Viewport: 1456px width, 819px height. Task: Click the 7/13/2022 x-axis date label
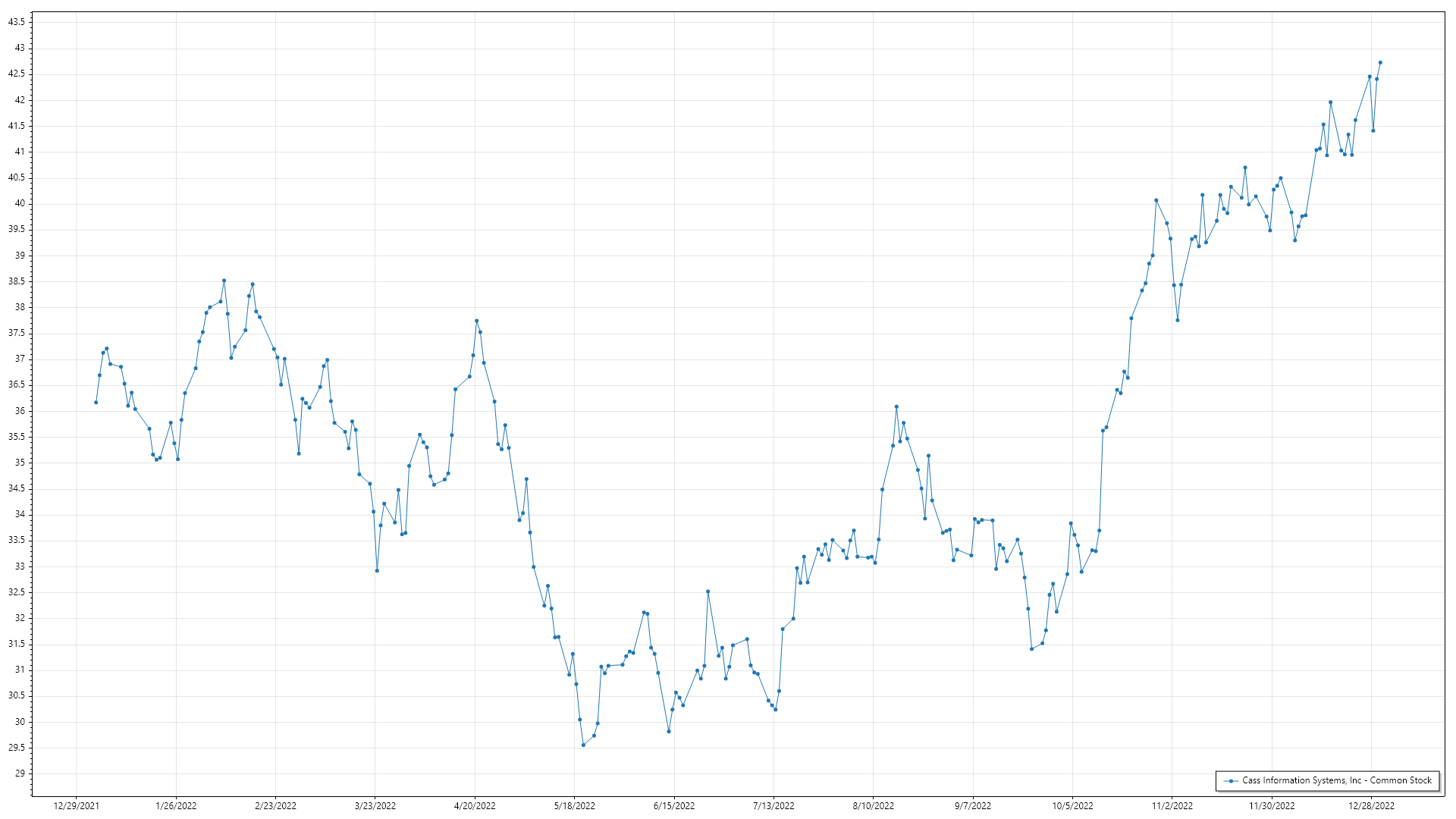coord(773,805)
